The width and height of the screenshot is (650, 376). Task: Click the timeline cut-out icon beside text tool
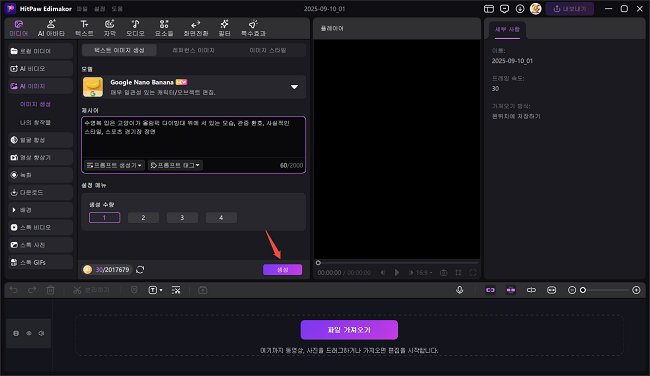point(176,290)
